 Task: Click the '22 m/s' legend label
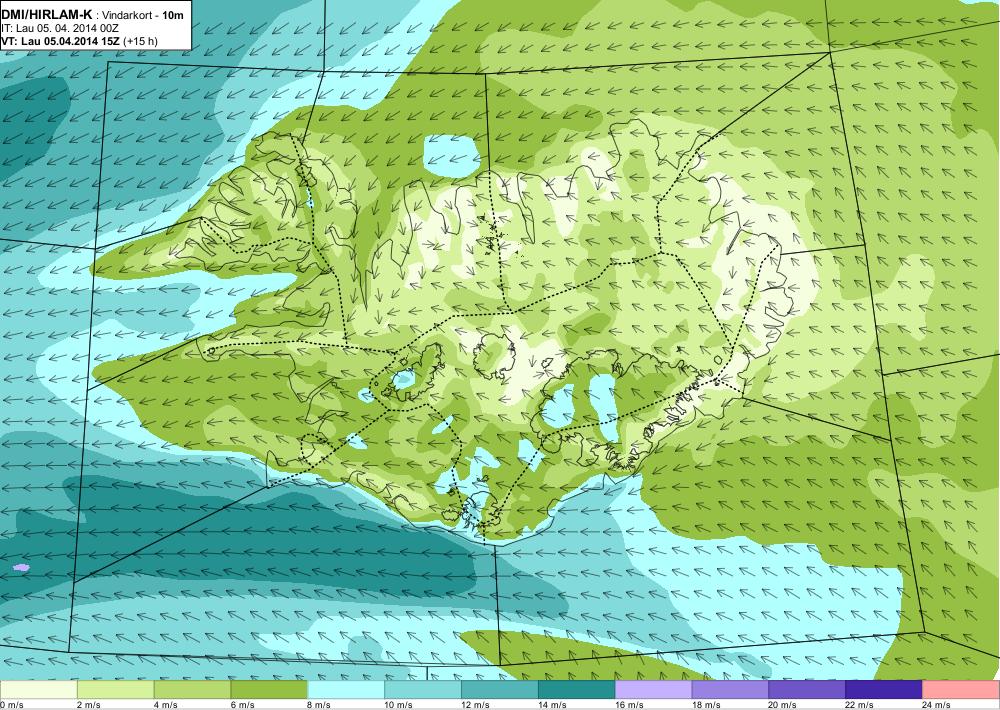[x=859, y=705]
